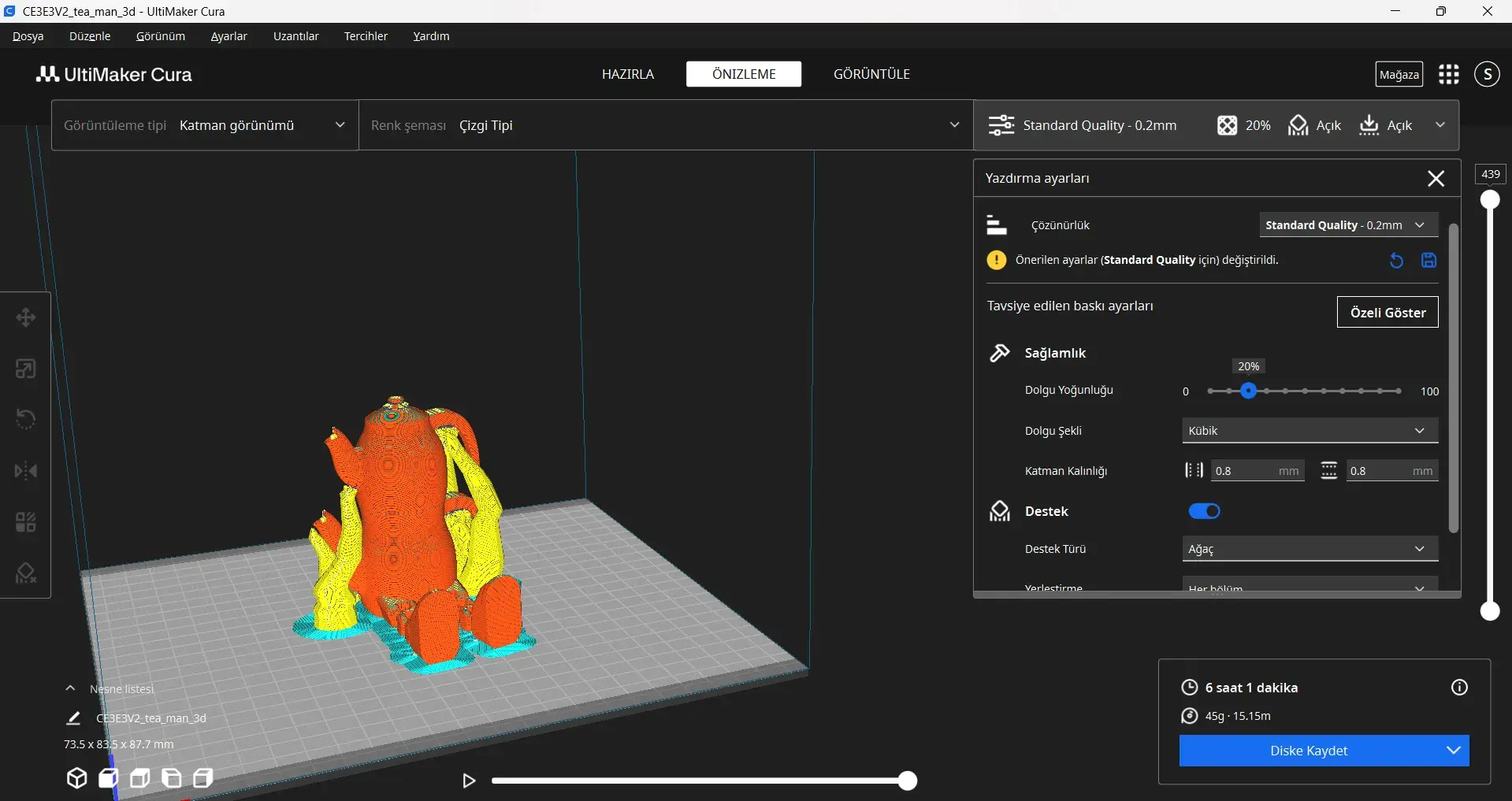Open the UltiMaker apps grid menu
1512x801 pixels.
tap(1449, 74)
